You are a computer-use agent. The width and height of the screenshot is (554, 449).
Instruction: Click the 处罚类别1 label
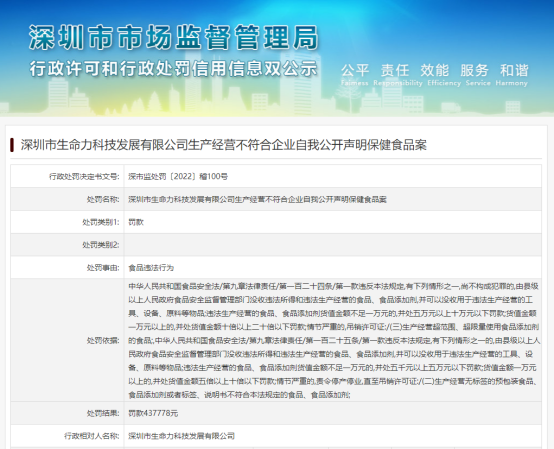tap(101, 222)
